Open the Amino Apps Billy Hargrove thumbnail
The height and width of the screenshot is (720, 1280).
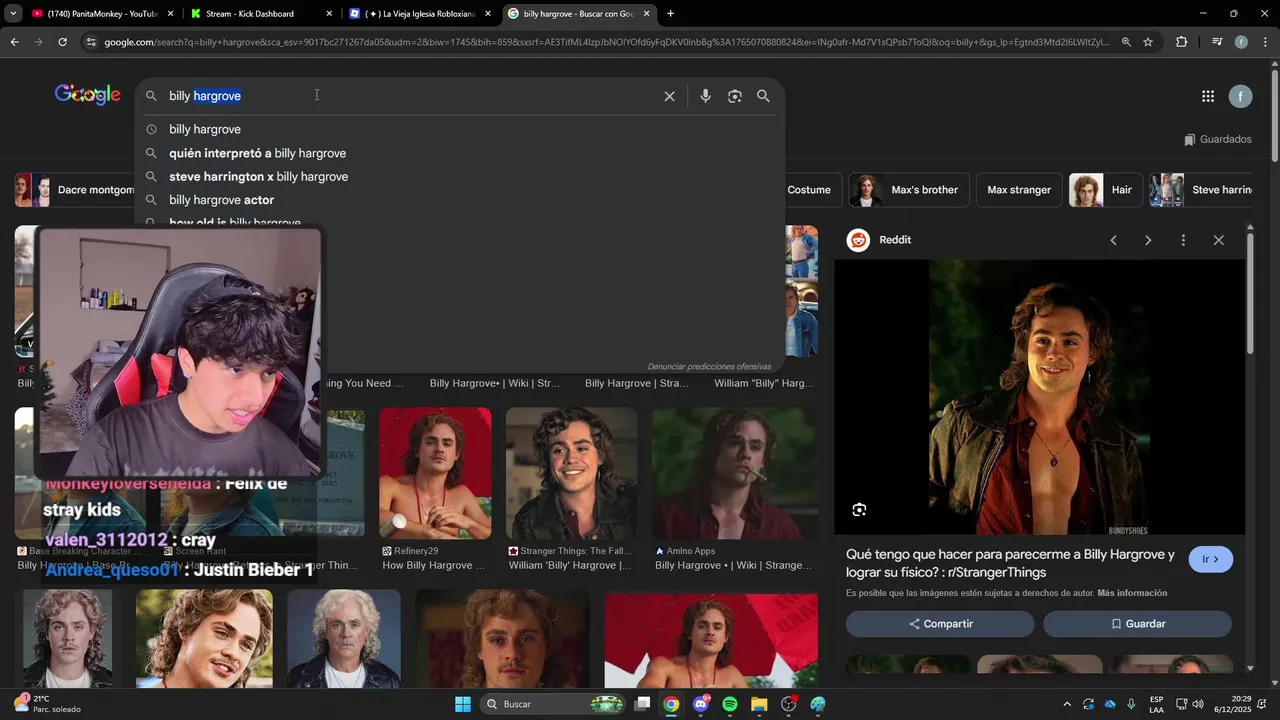pyautogui.click(x=735, y=473)
